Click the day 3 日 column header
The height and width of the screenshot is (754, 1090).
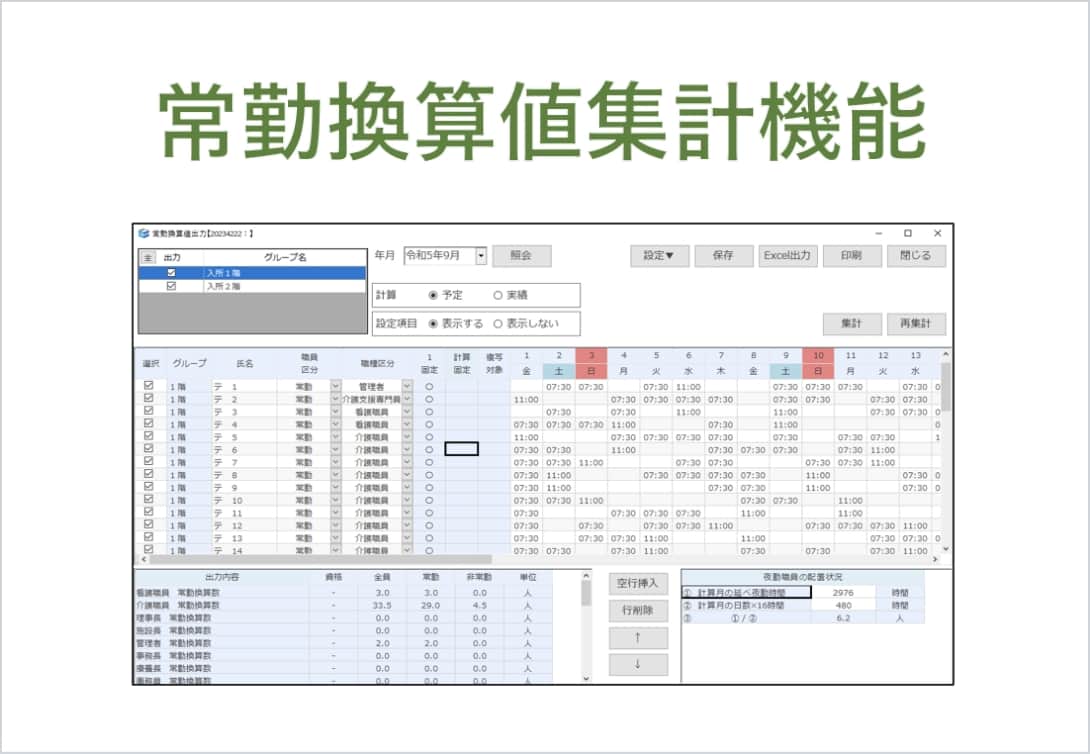click(591, 363)
